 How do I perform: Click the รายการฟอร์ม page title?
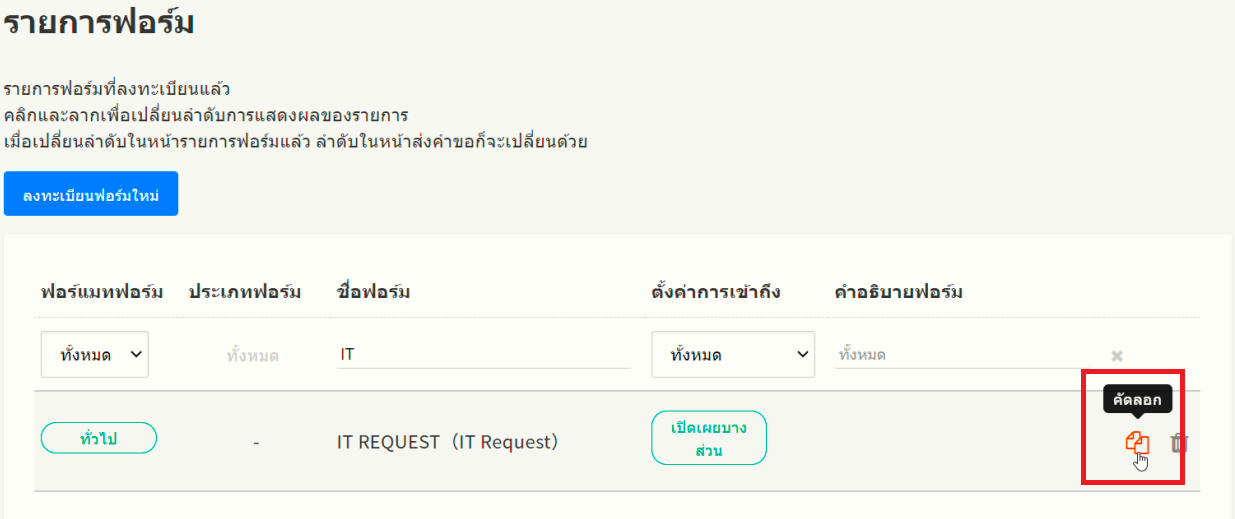(x=98, y=22)
